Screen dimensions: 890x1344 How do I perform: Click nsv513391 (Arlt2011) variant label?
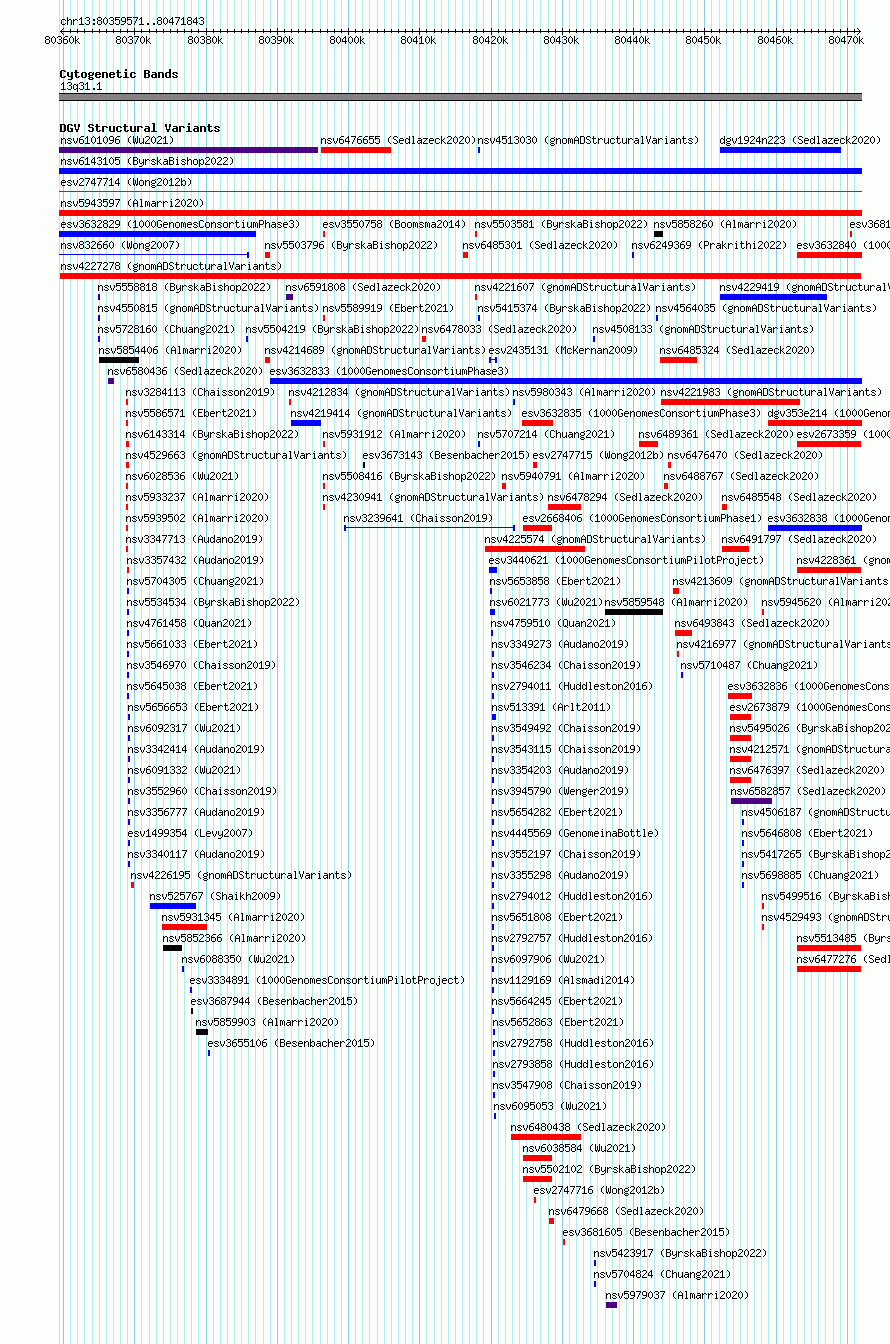point(551,707)
